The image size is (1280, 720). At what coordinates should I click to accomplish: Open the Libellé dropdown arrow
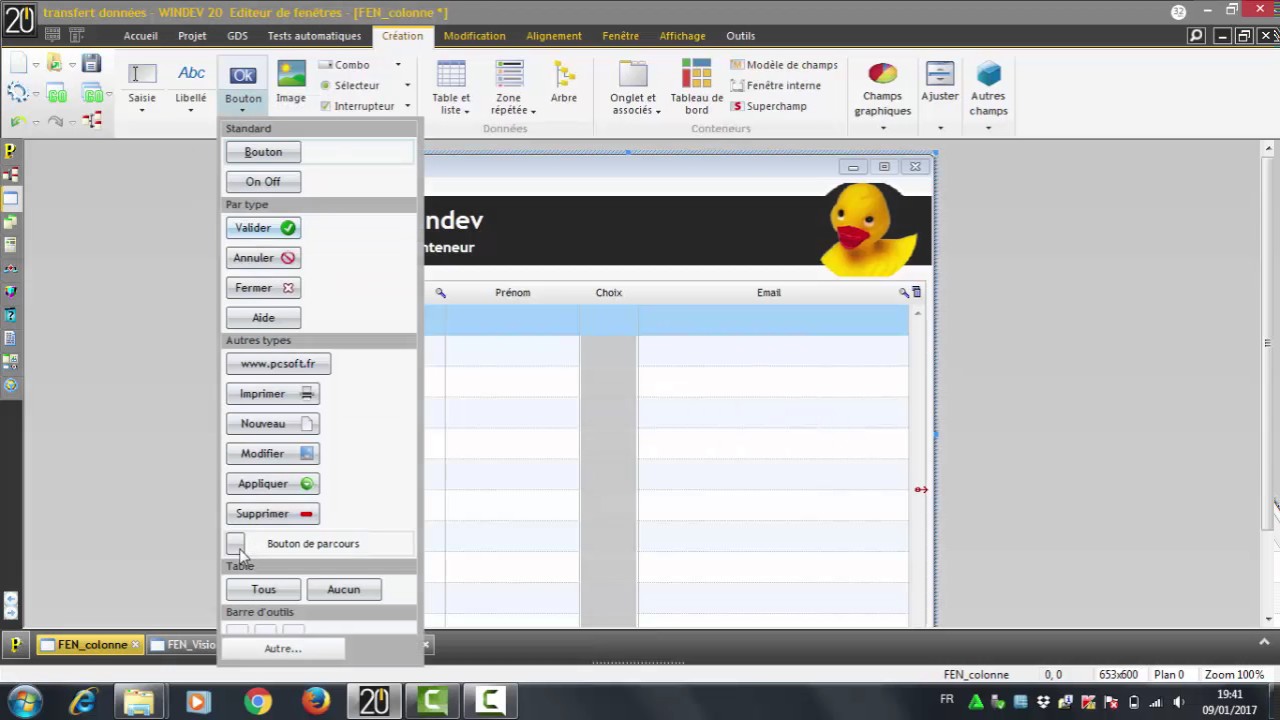click(x=191, y=111)
